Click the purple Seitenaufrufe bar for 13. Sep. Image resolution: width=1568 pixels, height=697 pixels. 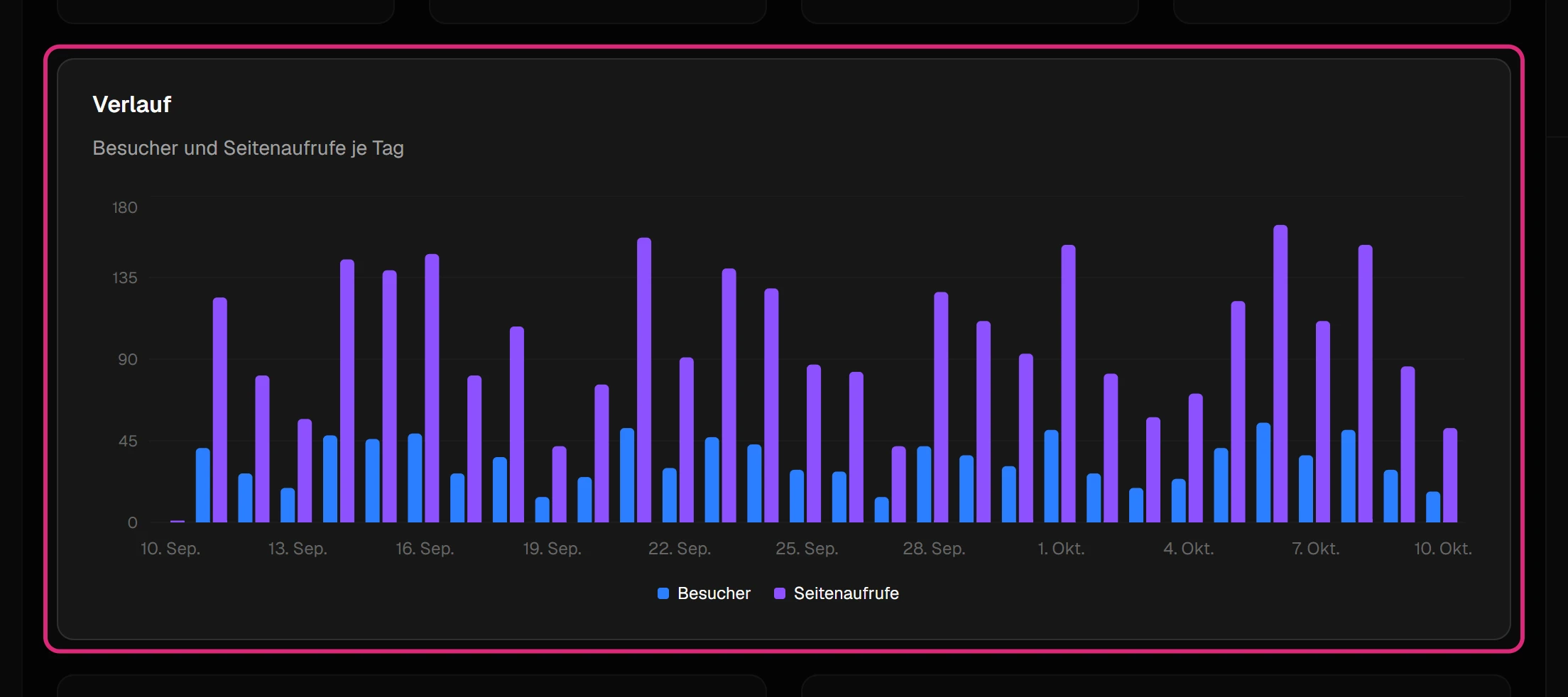point(305,471)
